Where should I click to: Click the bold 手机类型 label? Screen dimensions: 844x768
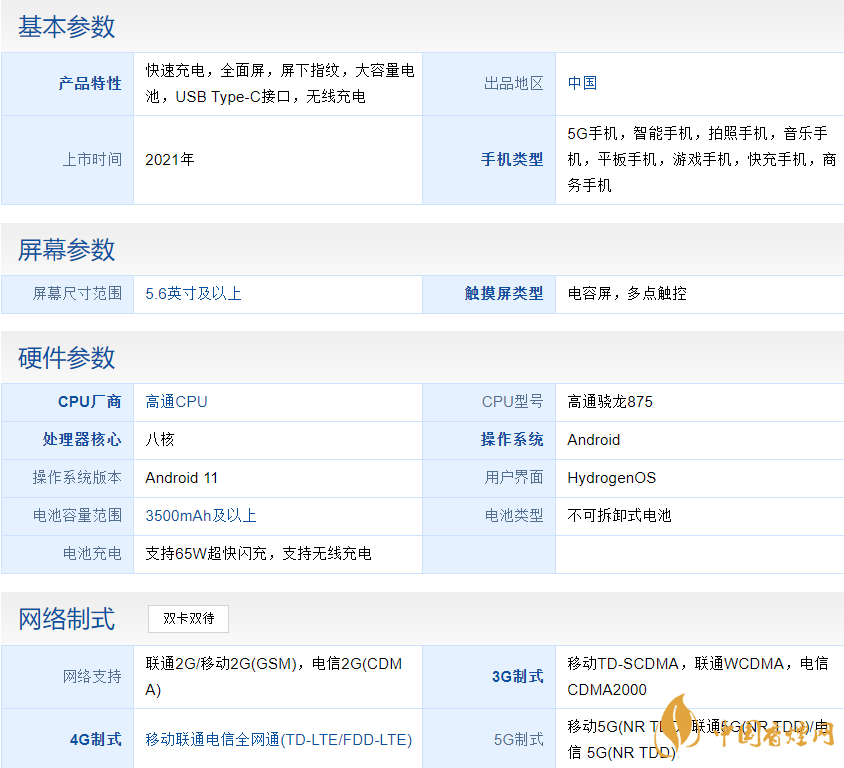click(512, 159)
